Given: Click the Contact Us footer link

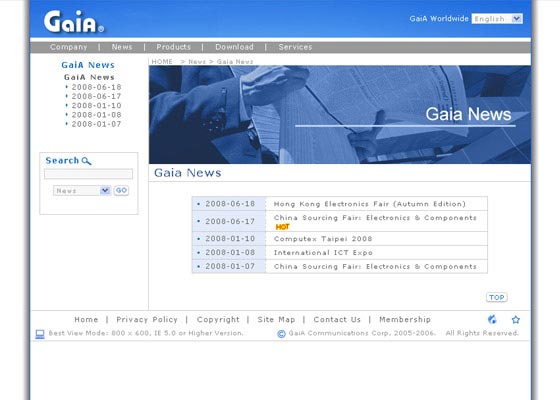Looking at the screenshot, I should pos(337,320).
